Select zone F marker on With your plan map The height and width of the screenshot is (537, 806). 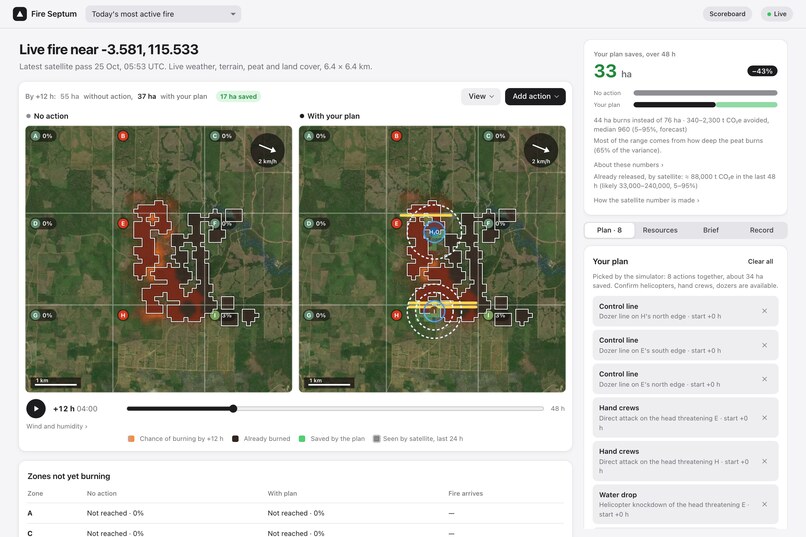(488, 224)
